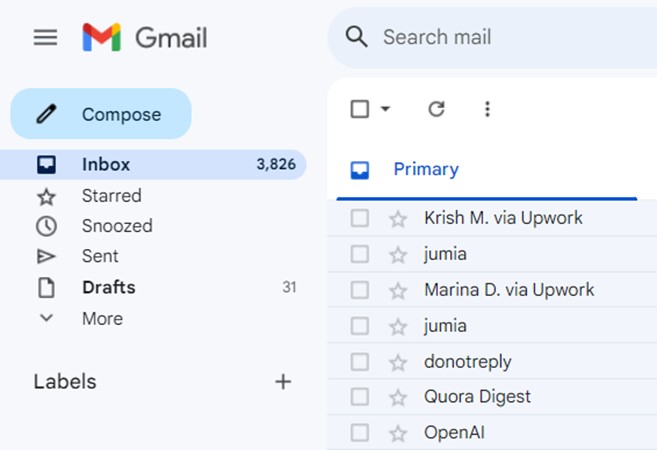Click the Inbox tray icon in sidebar
657x450 pixels.
46,165
